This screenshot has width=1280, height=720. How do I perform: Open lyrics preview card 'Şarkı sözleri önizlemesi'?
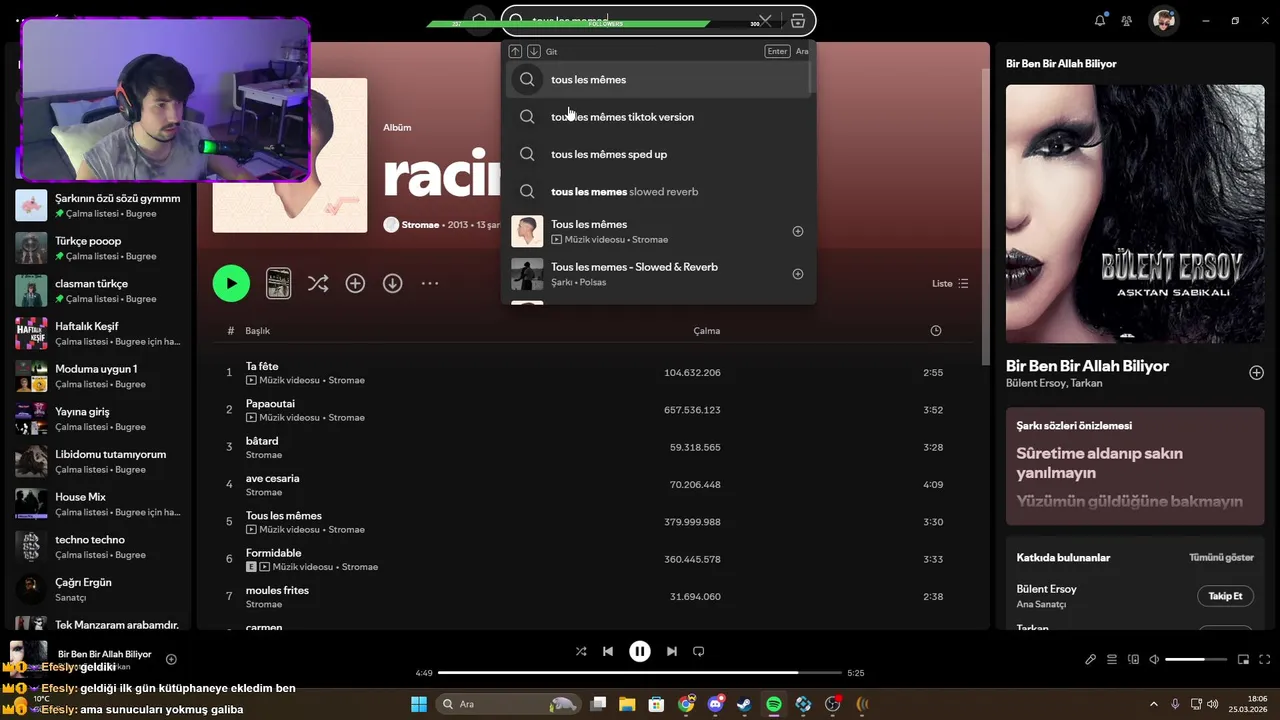(x=1135, y=468)
